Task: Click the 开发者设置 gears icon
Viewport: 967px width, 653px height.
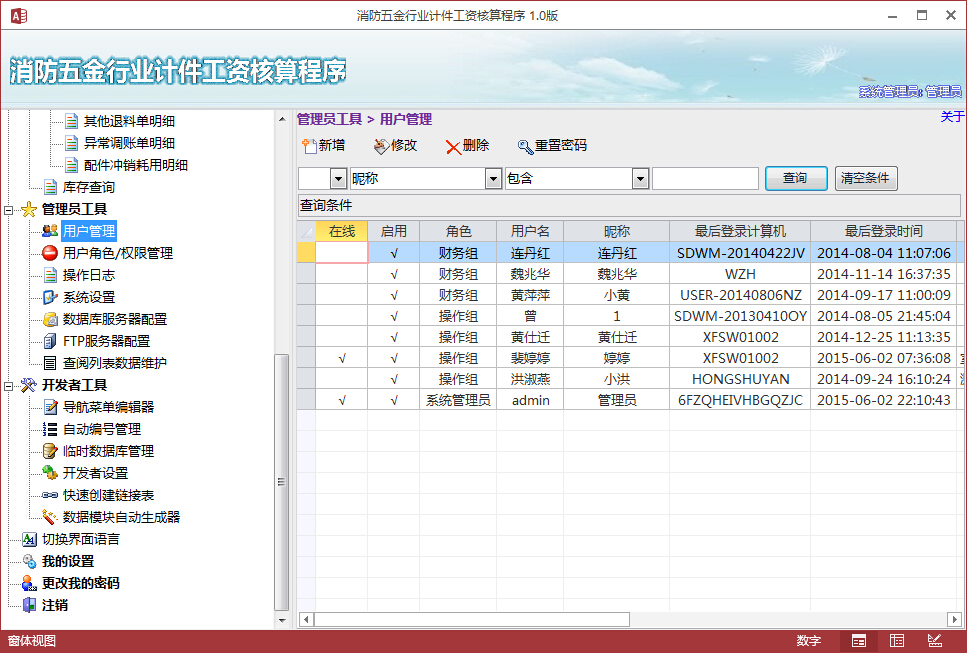Action: (x=50, y=473)
